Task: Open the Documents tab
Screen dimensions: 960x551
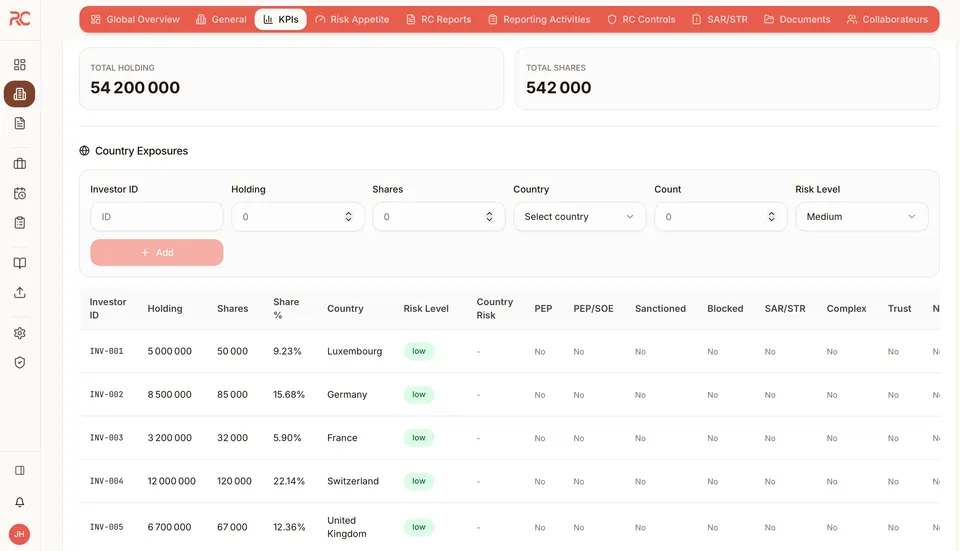Action: [x=797, y=20]
